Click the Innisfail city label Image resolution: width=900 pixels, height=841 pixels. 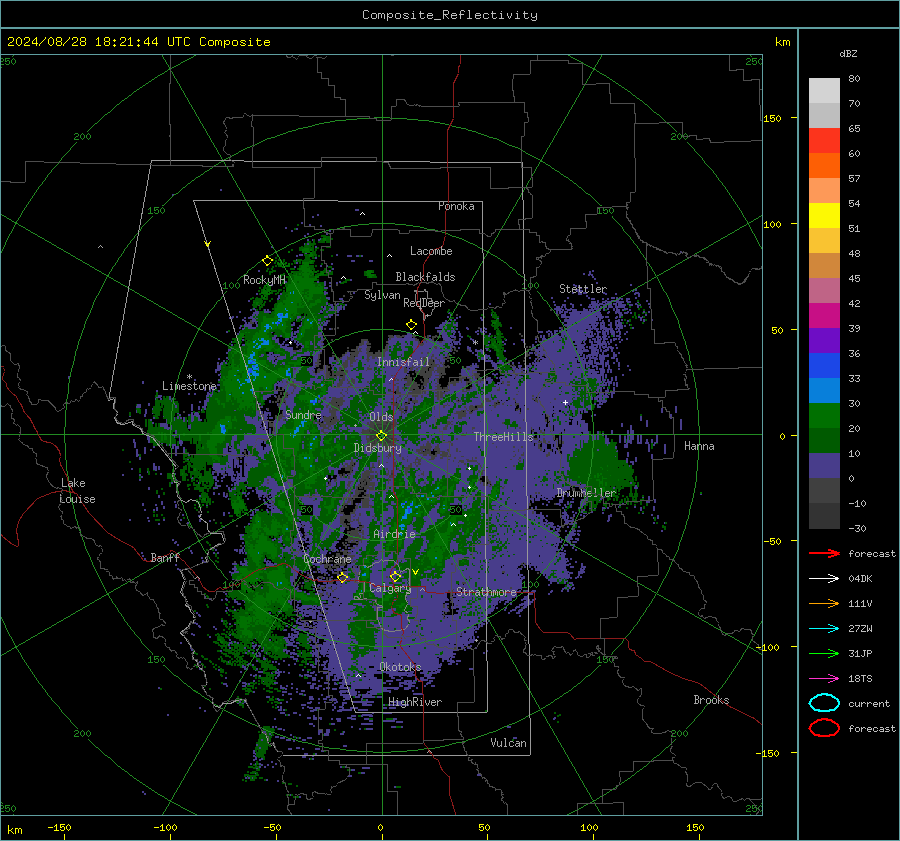403,362
